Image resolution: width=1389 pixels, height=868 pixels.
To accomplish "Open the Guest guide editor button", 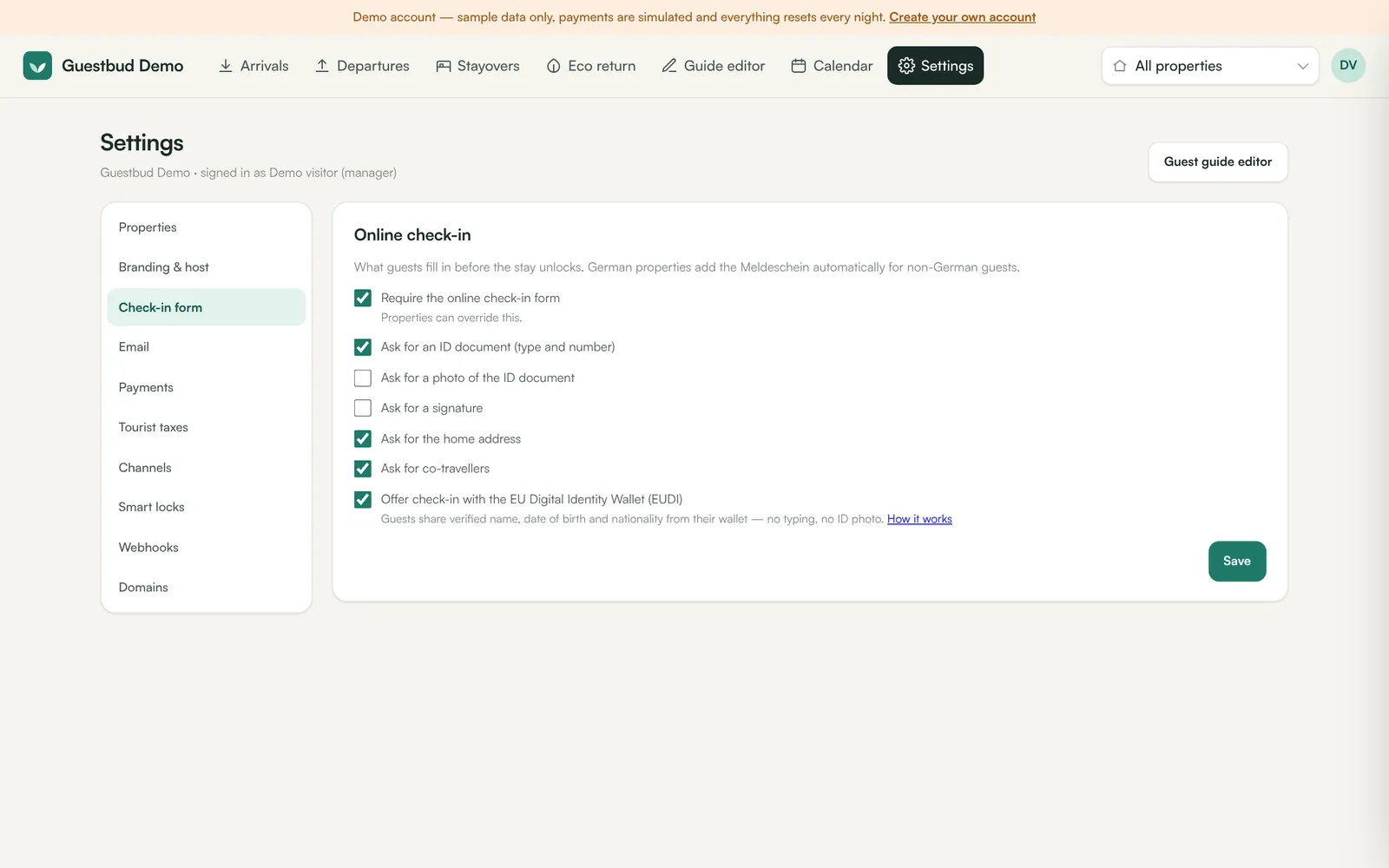I will 1218,161.
